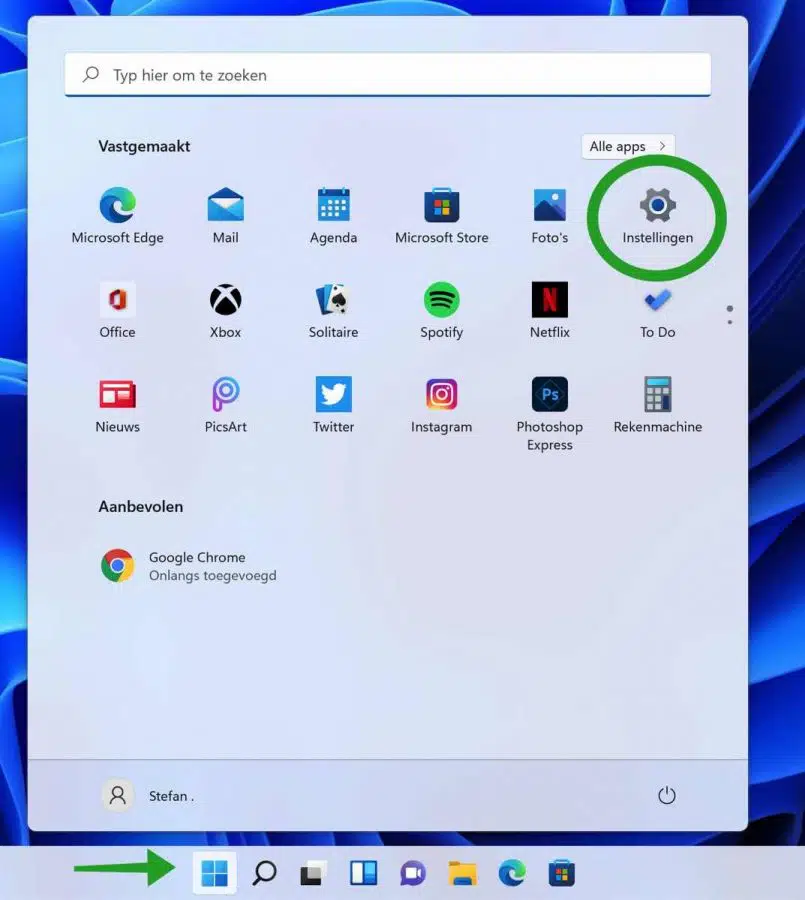Screen dimensions: 805x900
Task: Open the Nieuws app
Action: pyautogui.click(x=118, y=405)
